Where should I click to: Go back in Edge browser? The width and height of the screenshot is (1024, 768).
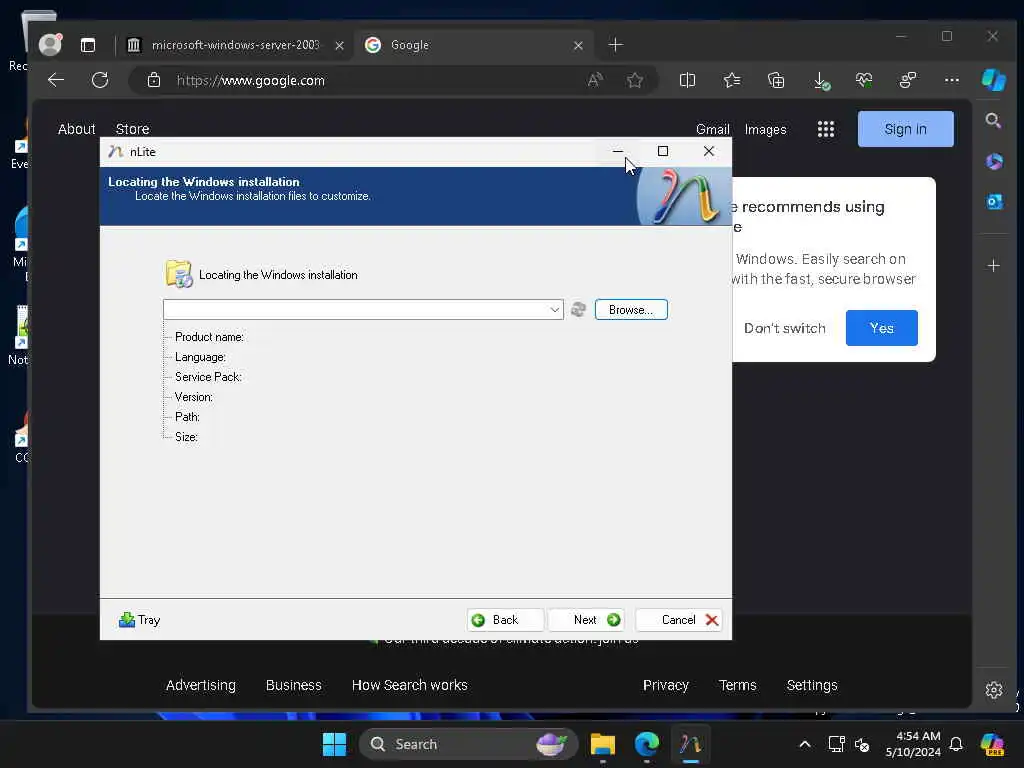click(x=56, y=80)
